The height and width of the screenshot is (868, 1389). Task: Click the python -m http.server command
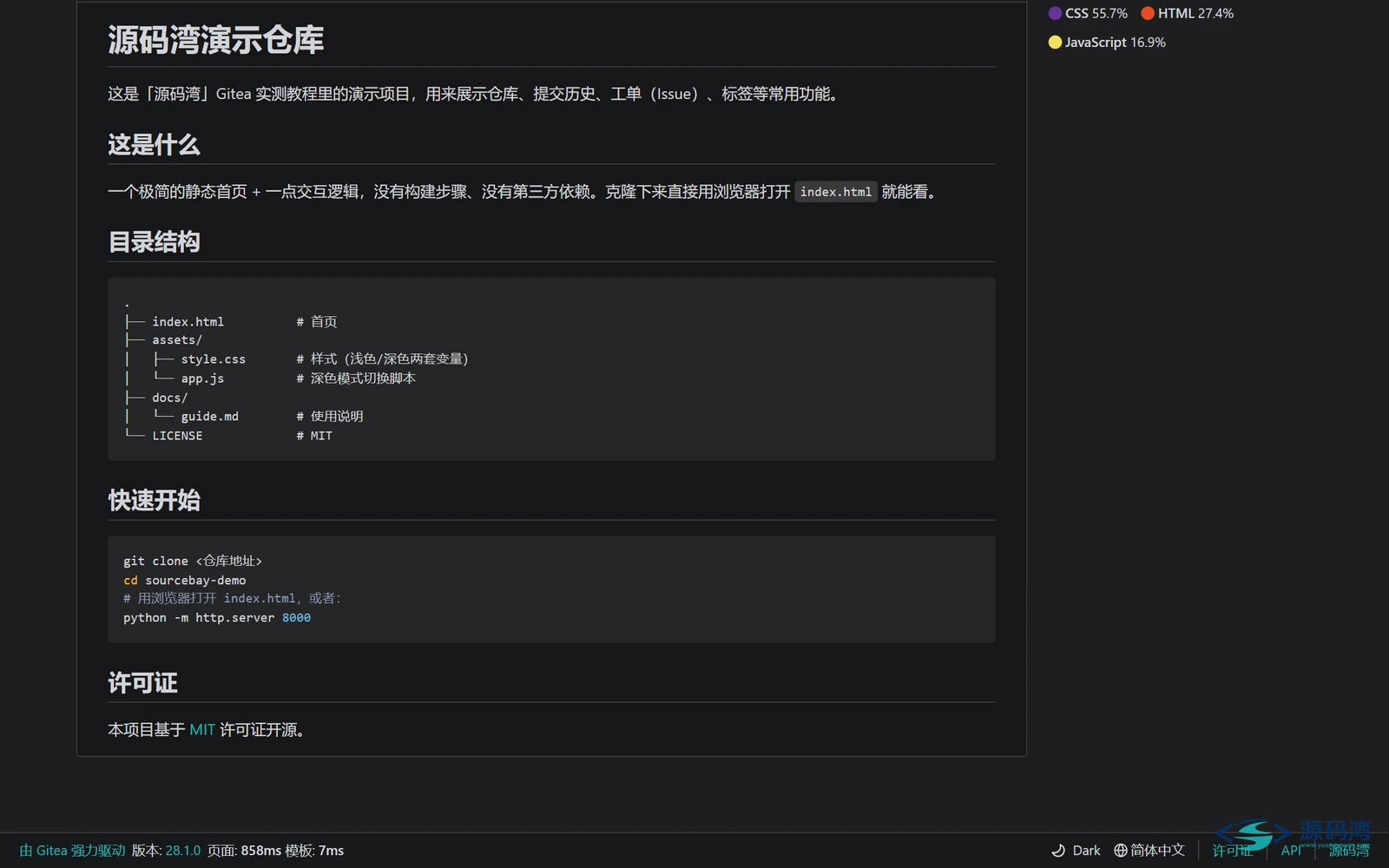click(217, 618)
